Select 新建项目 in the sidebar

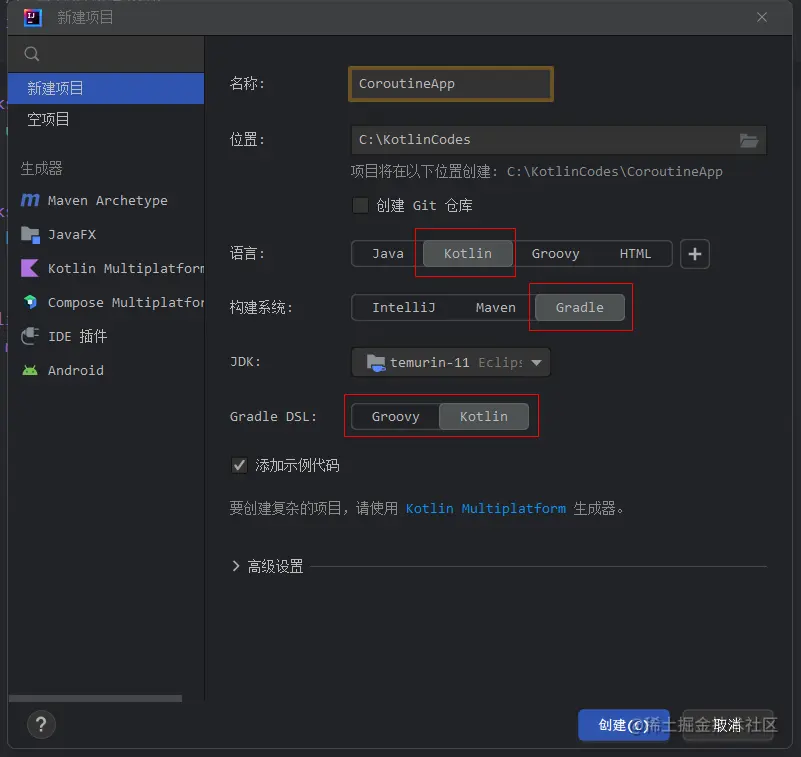[x=106, y=88]
